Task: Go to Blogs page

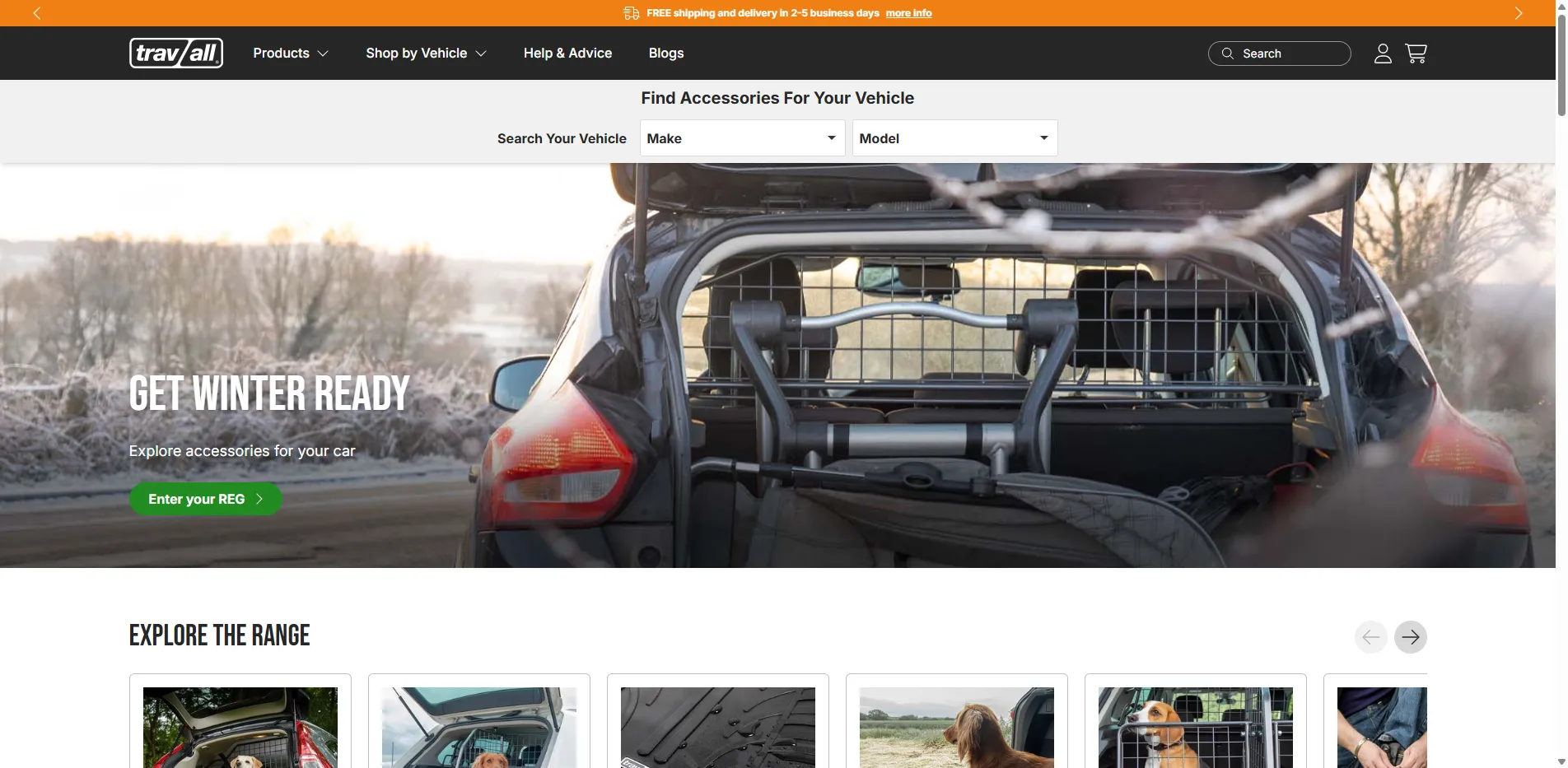Action: (665, 54)
